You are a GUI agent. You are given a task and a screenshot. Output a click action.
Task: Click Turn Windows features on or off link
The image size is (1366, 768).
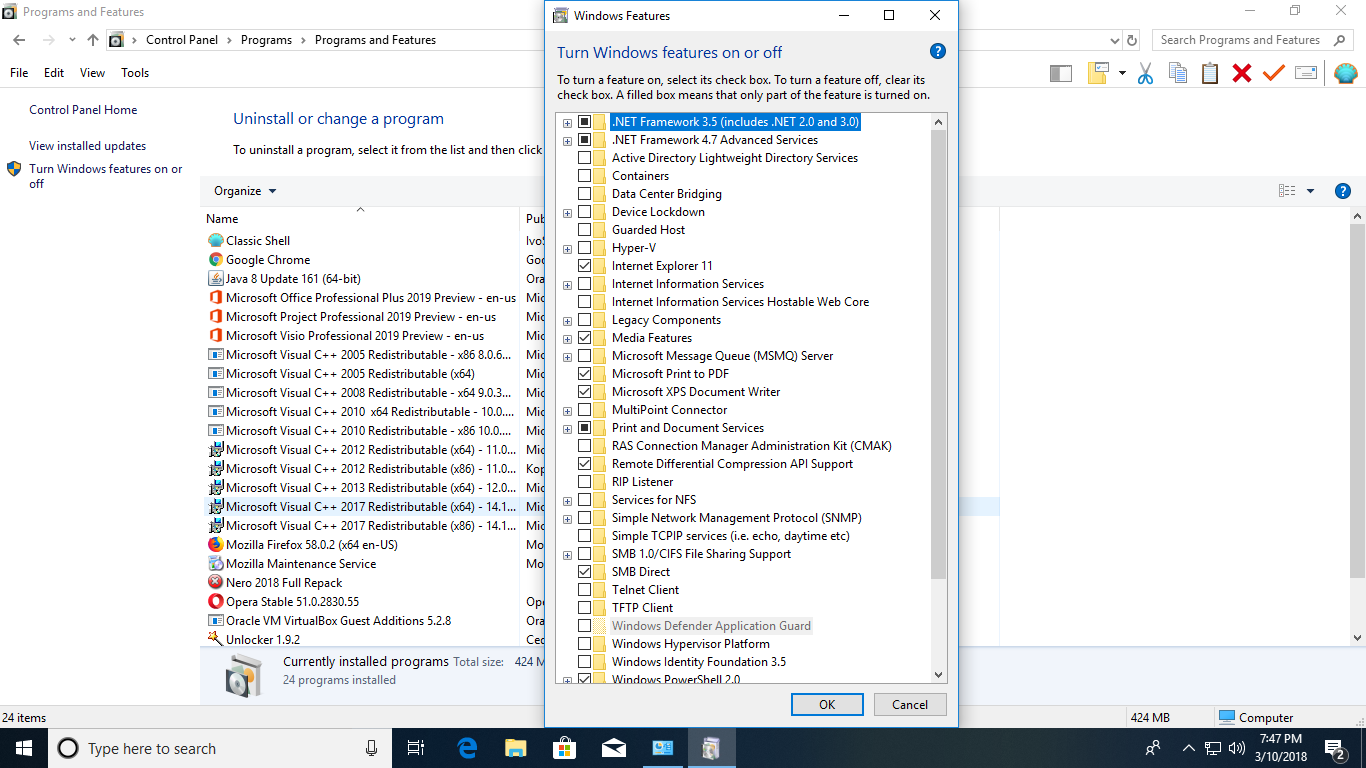point(106,176)
